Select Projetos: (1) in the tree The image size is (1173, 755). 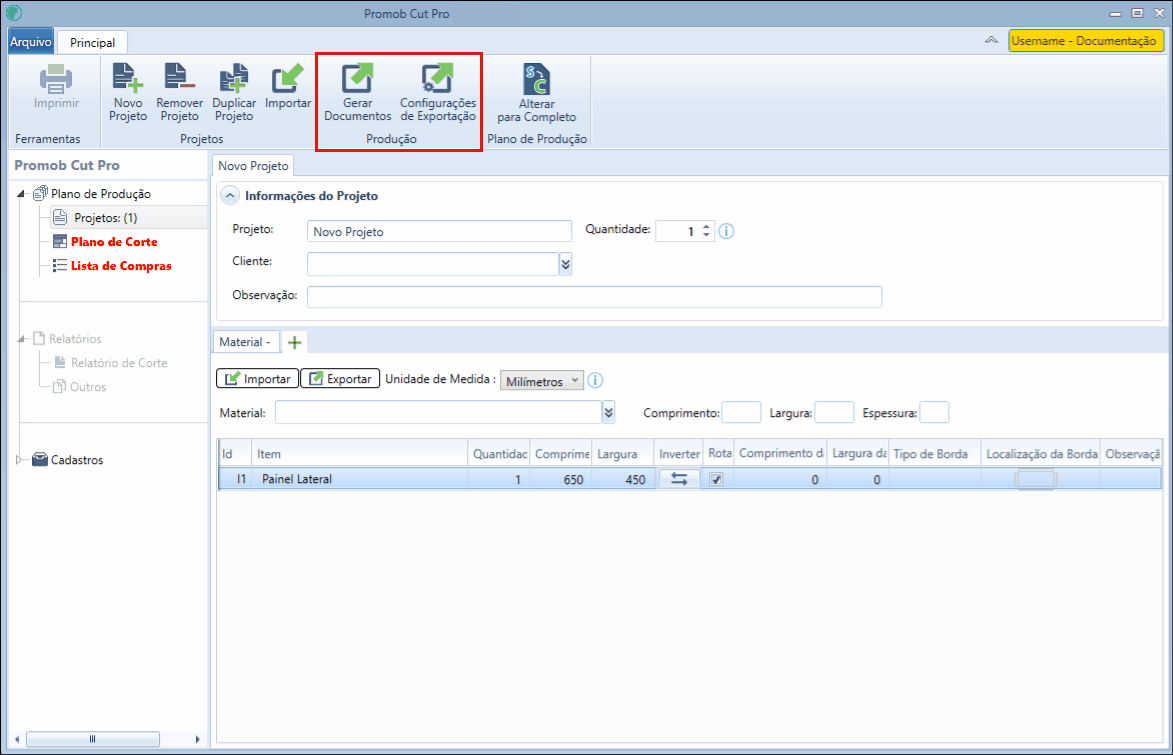105,218
